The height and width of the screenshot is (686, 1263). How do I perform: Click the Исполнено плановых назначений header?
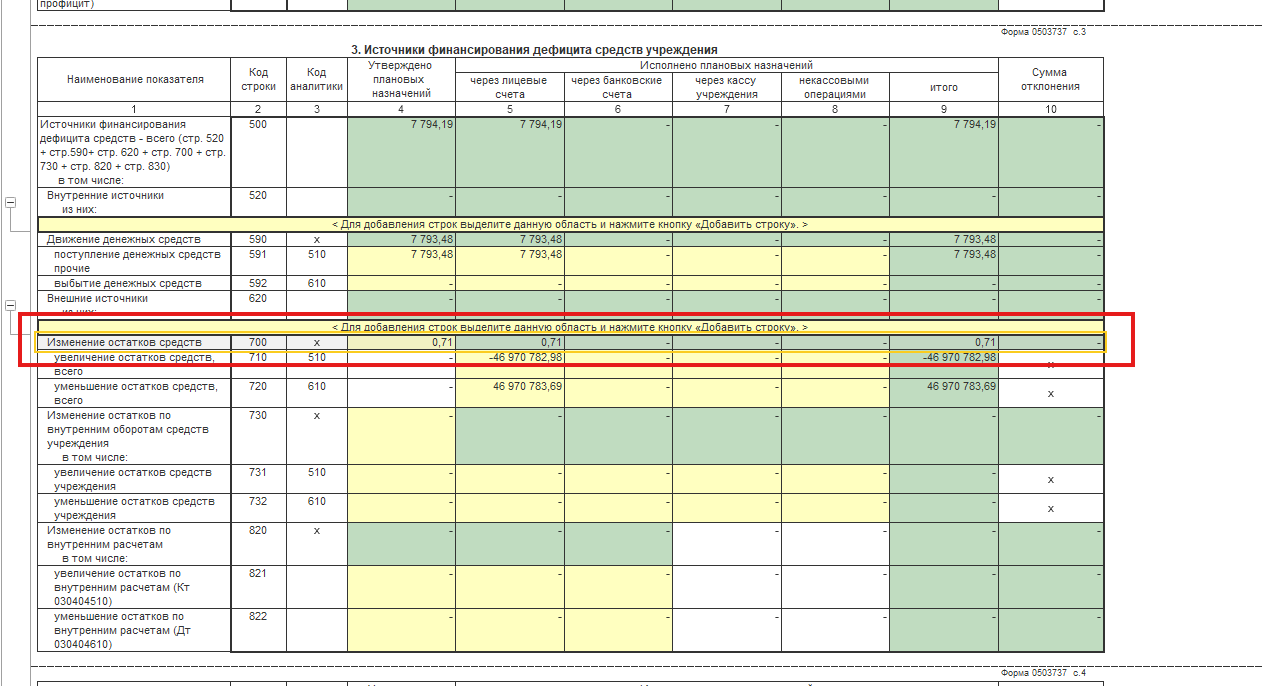[x=727, y=65]
